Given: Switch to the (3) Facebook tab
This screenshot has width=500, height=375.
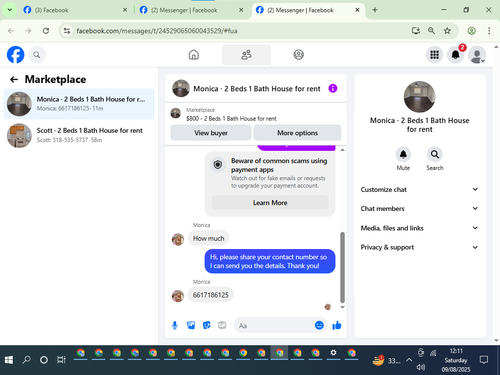Looking at the screenshot, I should pyautogui.click(x=75, y=10).
